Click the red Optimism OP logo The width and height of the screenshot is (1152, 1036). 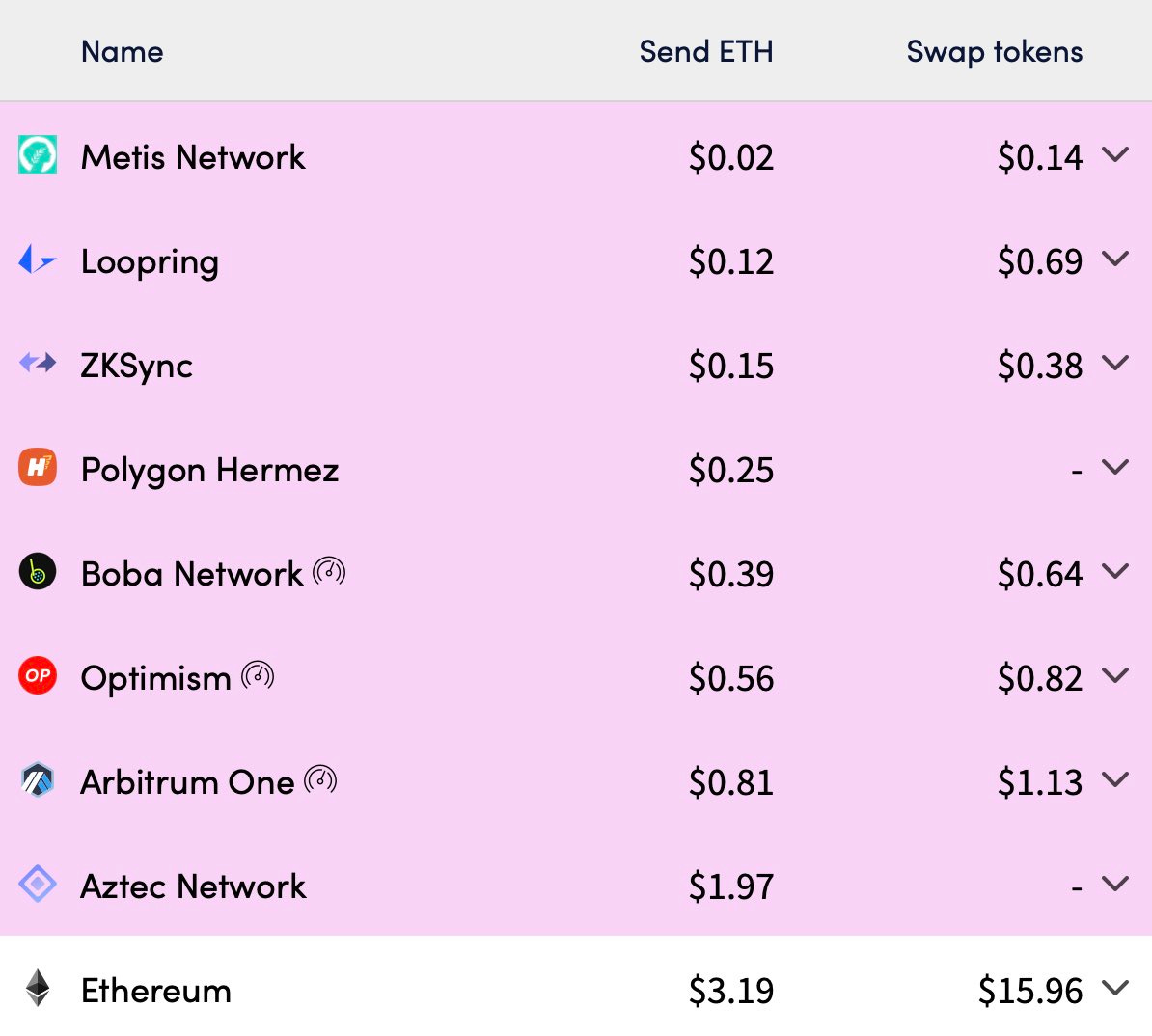tap(38, 675)
